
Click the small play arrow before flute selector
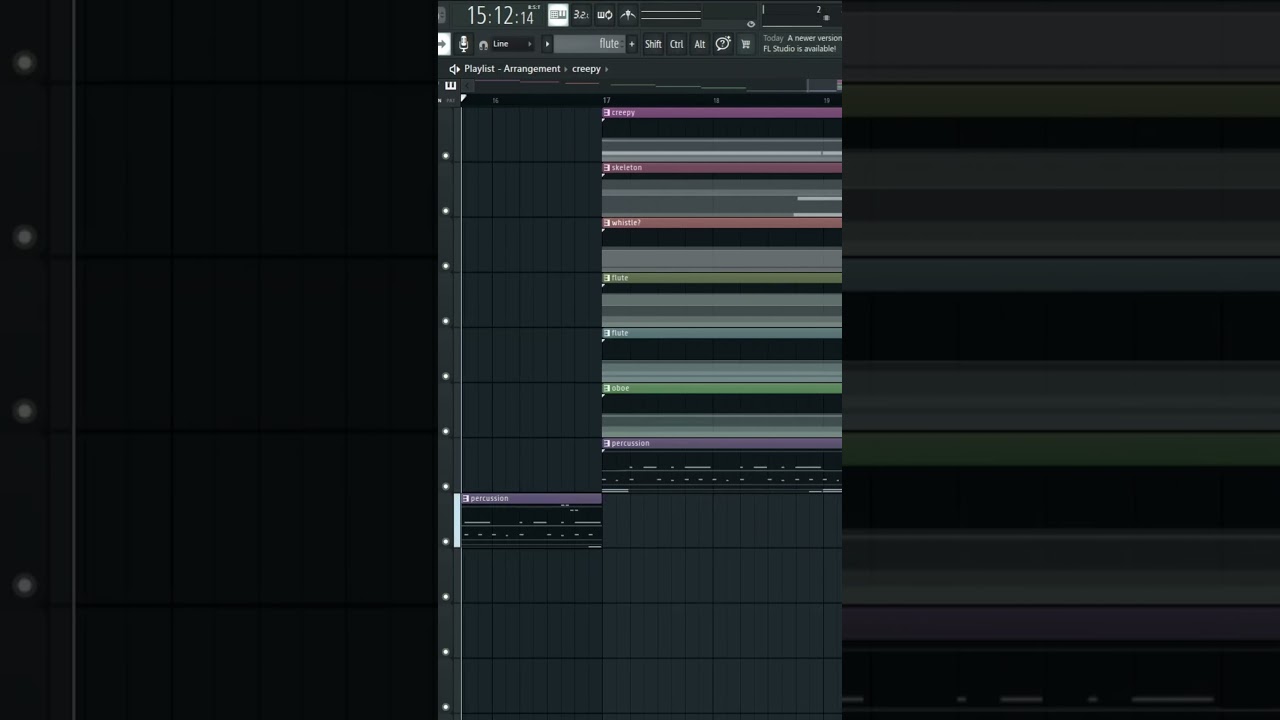pos(547,44)
